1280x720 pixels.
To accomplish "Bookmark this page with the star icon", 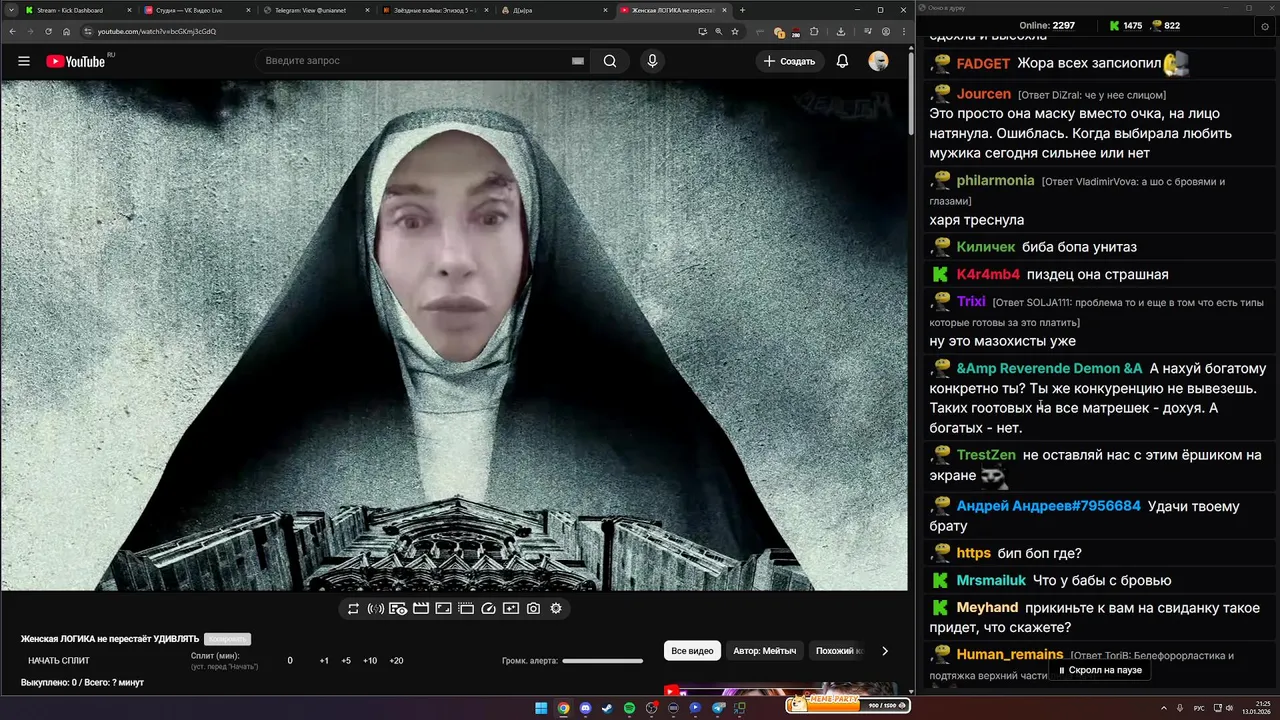I will pyautogui.click(x=735, y=31).
